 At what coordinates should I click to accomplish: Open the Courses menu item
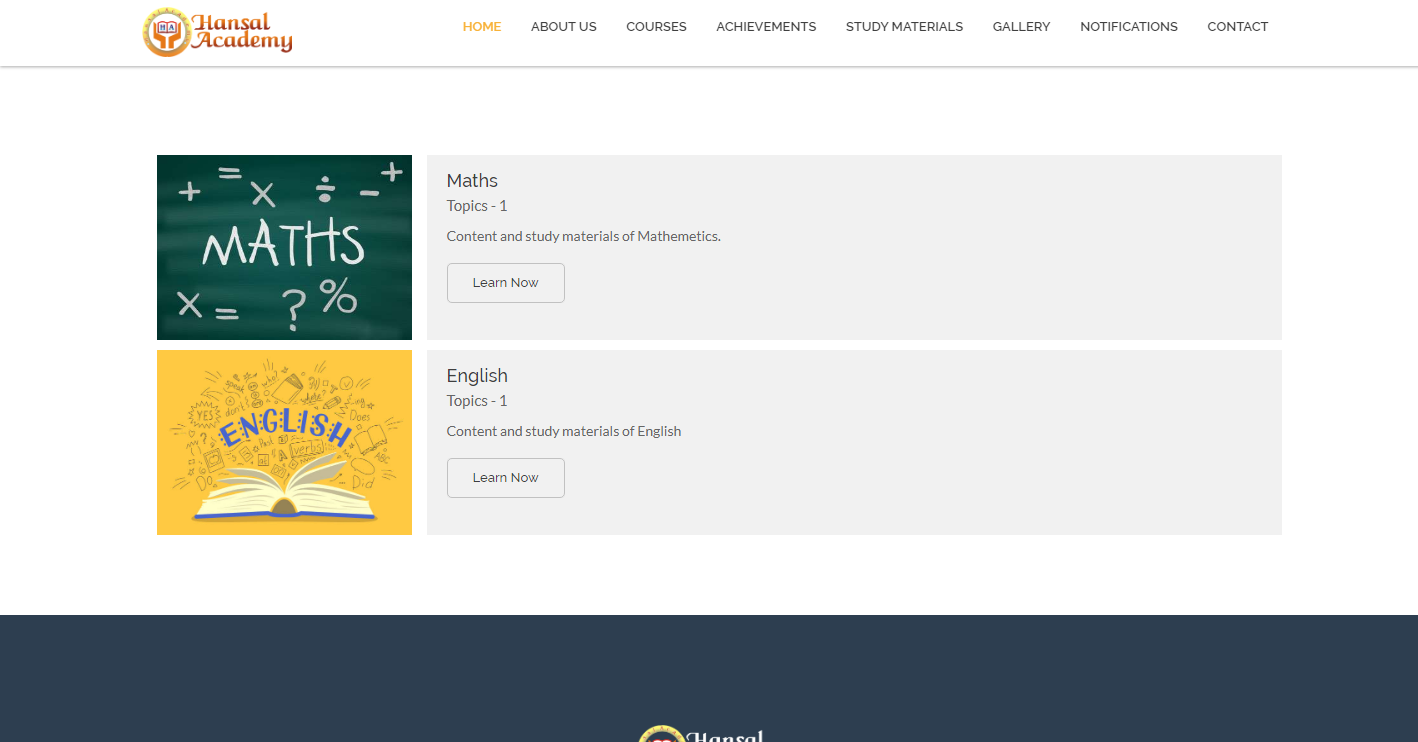coord(656,27)
